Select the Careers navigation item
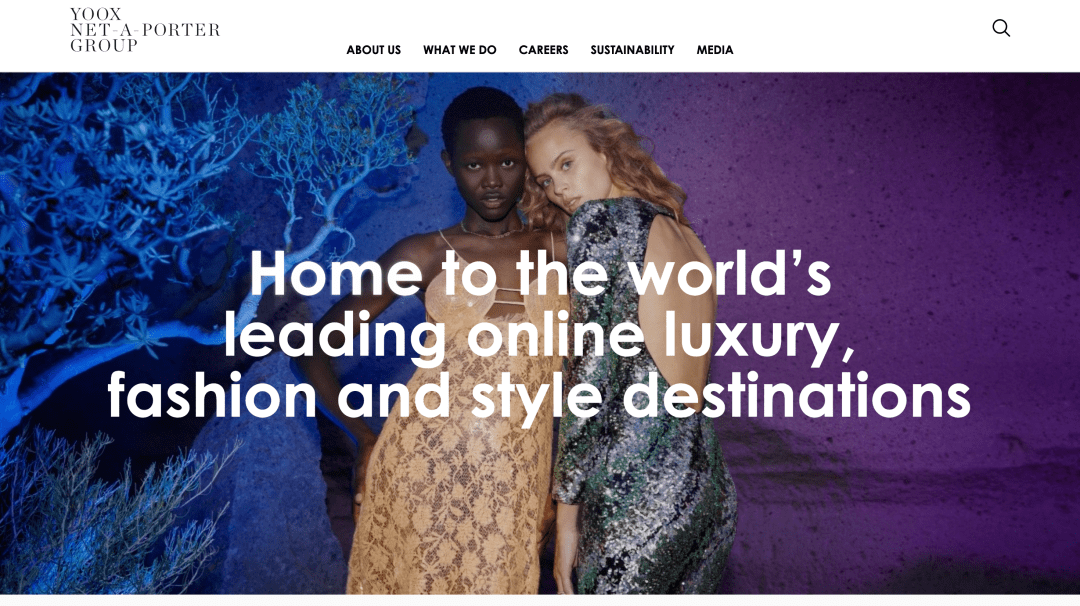The height and width of the screenshot is (606, 1080). [543, 50]
